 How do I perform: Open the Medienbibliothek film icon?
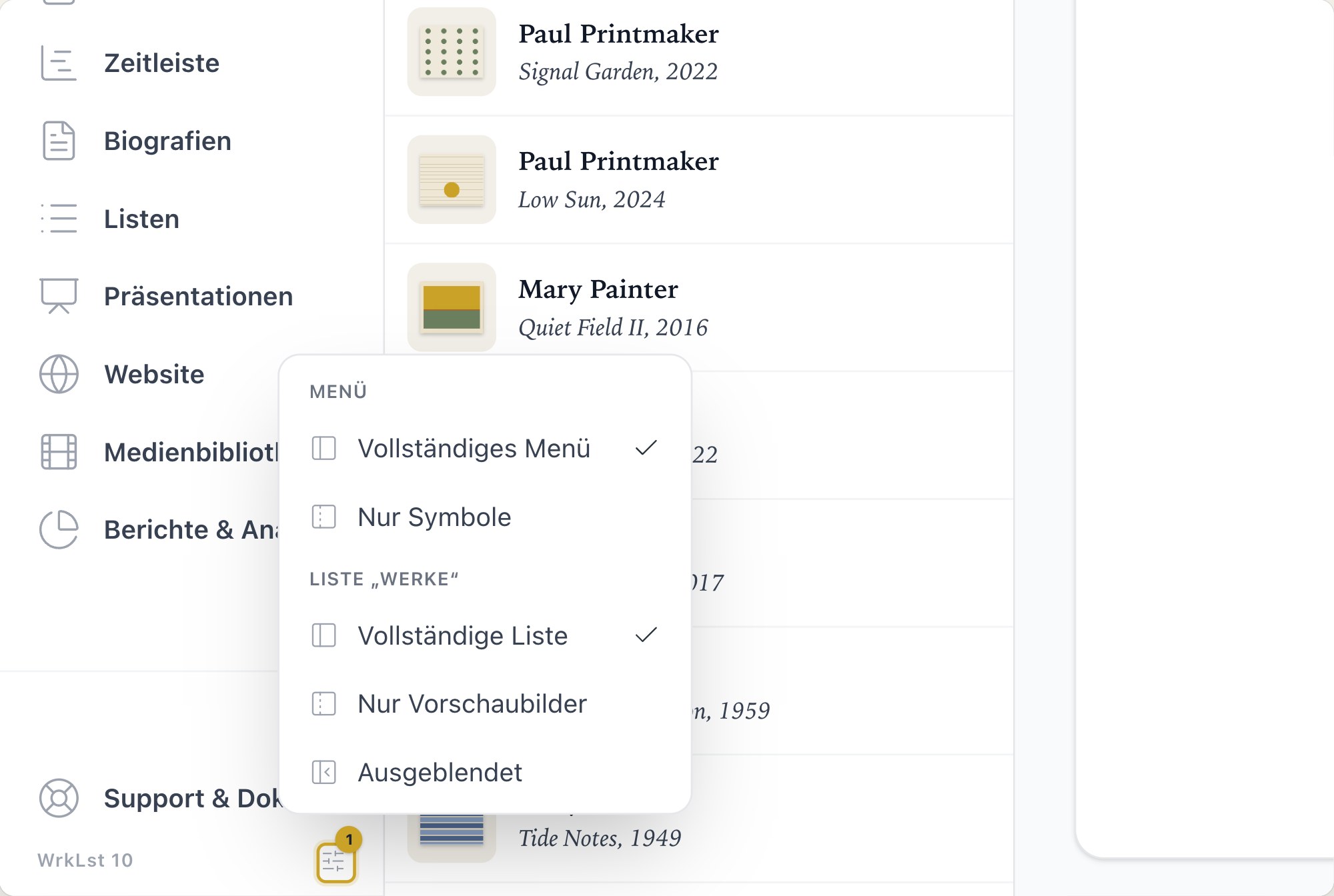click(59, 452)
